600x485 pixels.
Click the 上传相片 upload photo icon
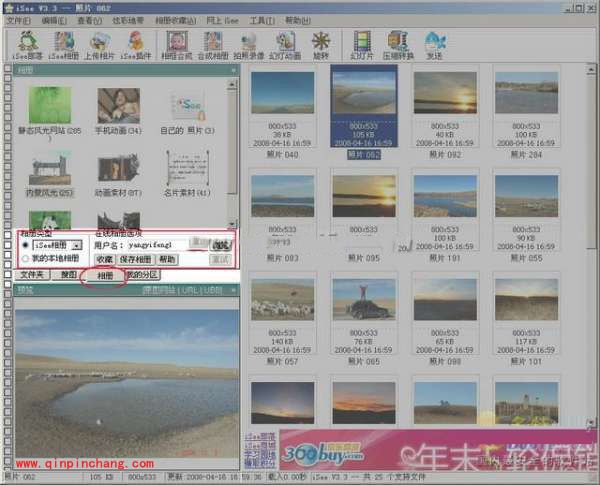point(99,45)
